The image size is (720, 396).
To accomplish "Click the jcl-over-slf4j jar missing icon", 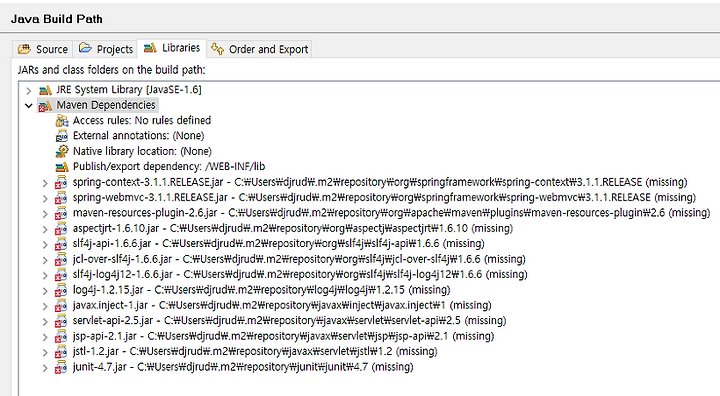I will click(61, 260).
